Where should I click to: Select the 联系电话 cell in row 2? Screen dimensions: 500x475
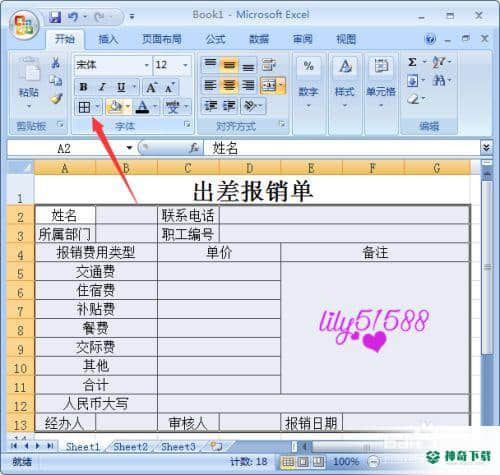188,215
